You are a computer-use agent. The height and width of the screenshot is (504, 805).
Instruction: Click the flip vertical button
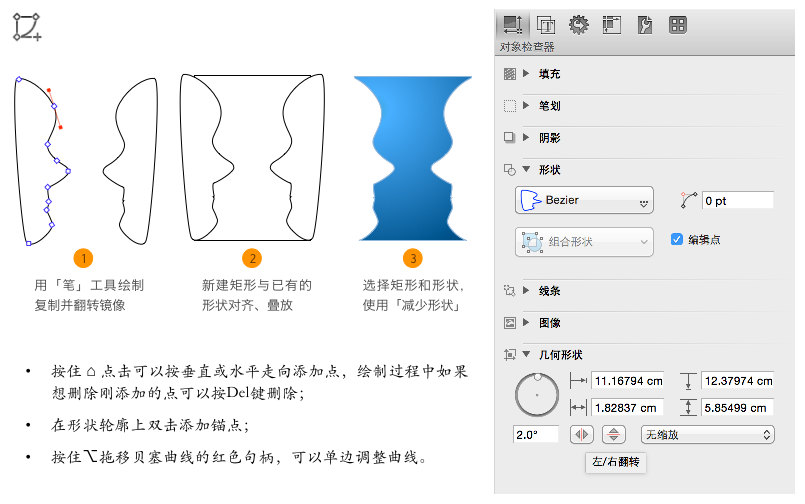point(614,435)
